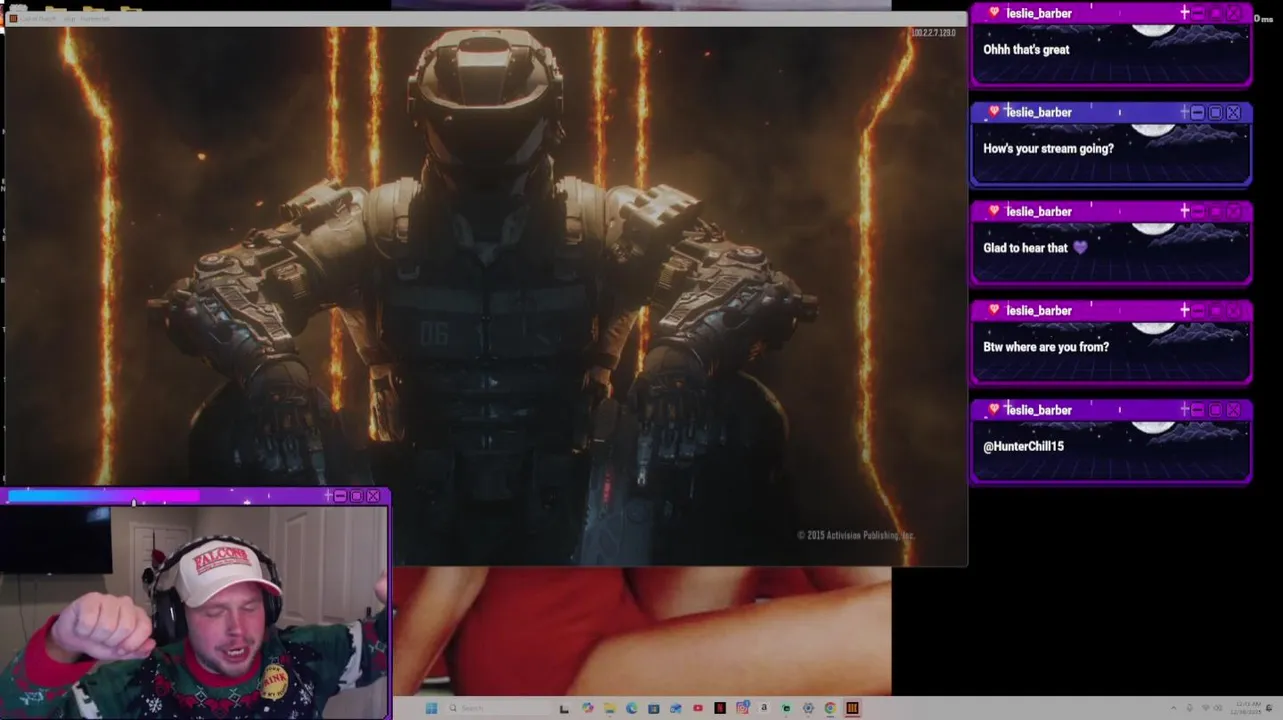The image size is (1283, 720).
Task: Launch Microsoft Edge from the taskbar
Action: pos(631,708)
